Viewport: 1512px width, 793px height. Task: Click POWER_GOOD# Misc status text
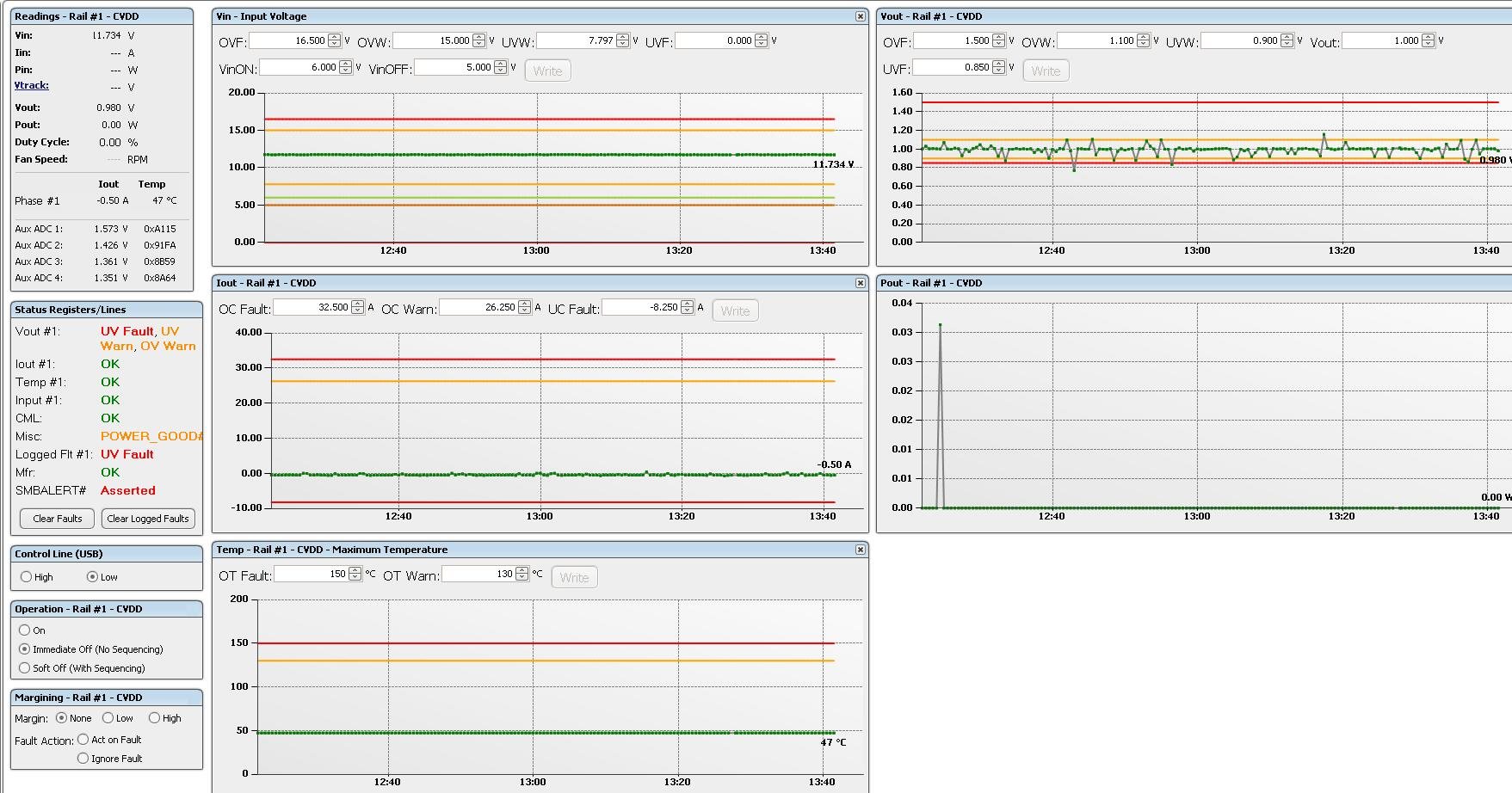click(x=151, y=436)
